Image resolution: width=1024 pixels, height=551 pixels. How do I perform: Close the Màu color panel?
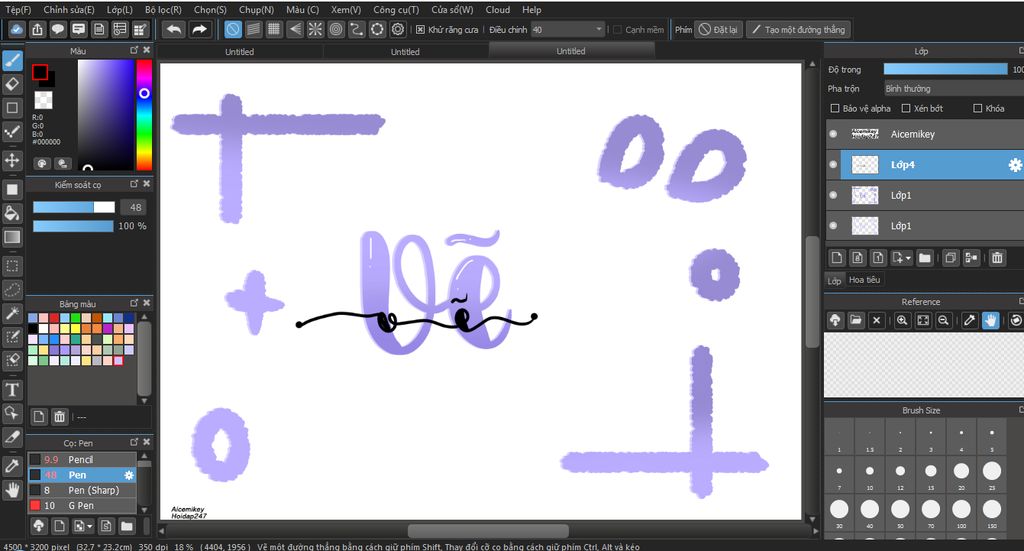point(147,50)
